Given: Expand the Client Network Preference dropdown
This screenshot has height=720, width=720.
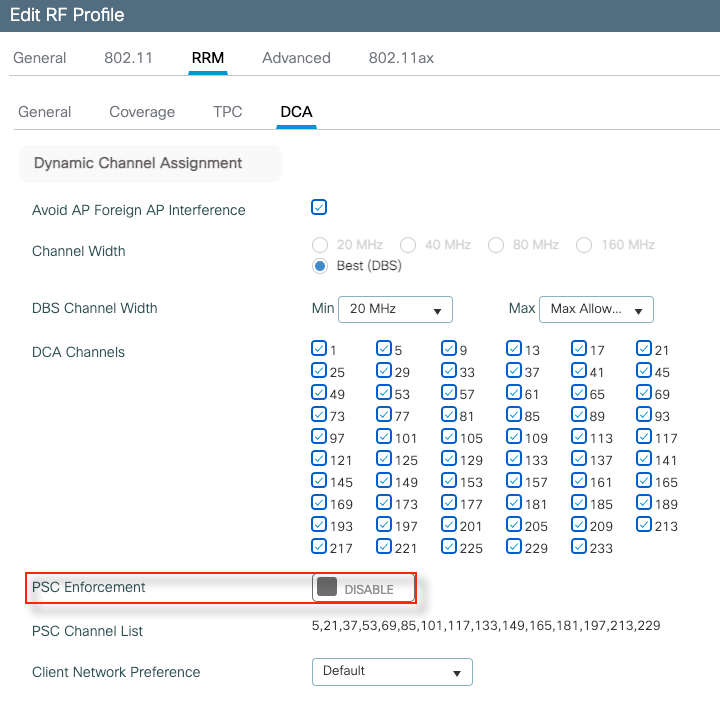Looking at the screenshot, I should [x=392, y=671].
